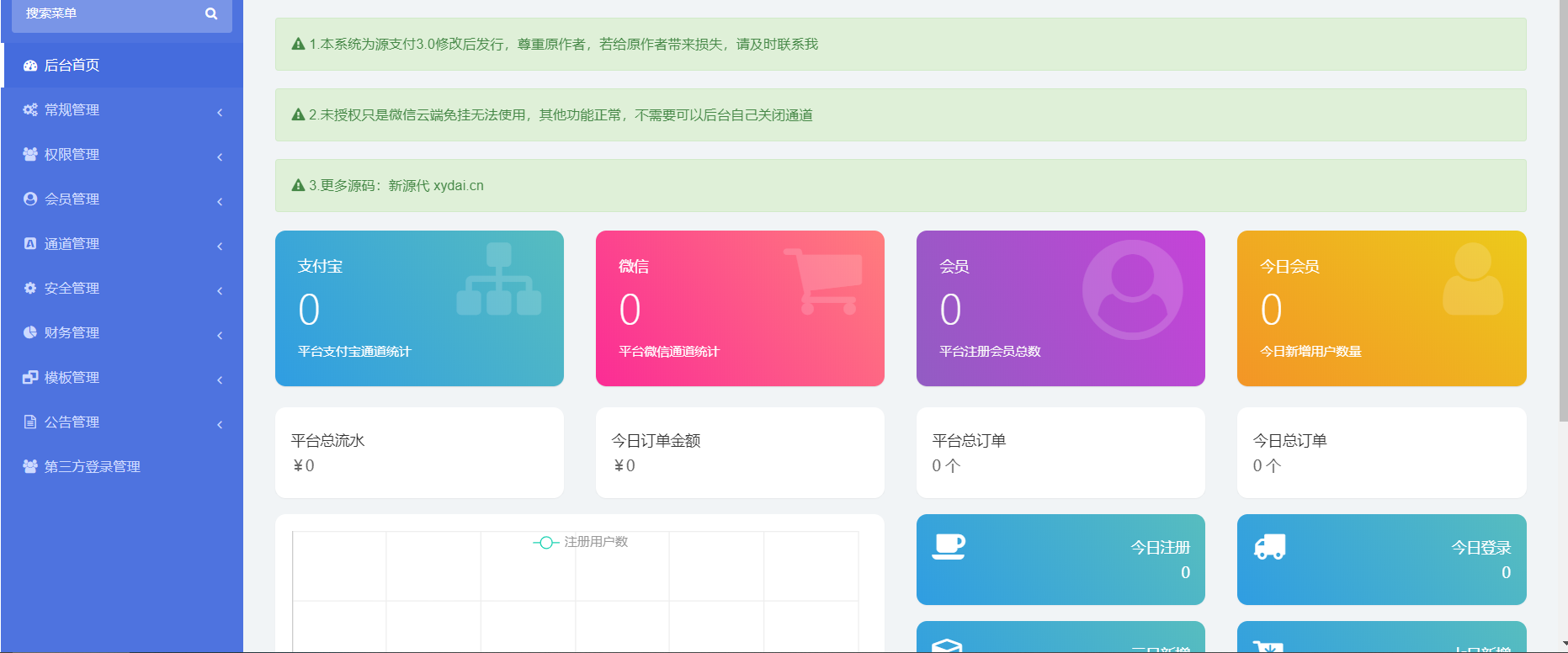This screenshot has width=1568, height=653.
Task: Expand 公告管理 submenu chevron
Action: pyautogui.click(x=220, y=424)
